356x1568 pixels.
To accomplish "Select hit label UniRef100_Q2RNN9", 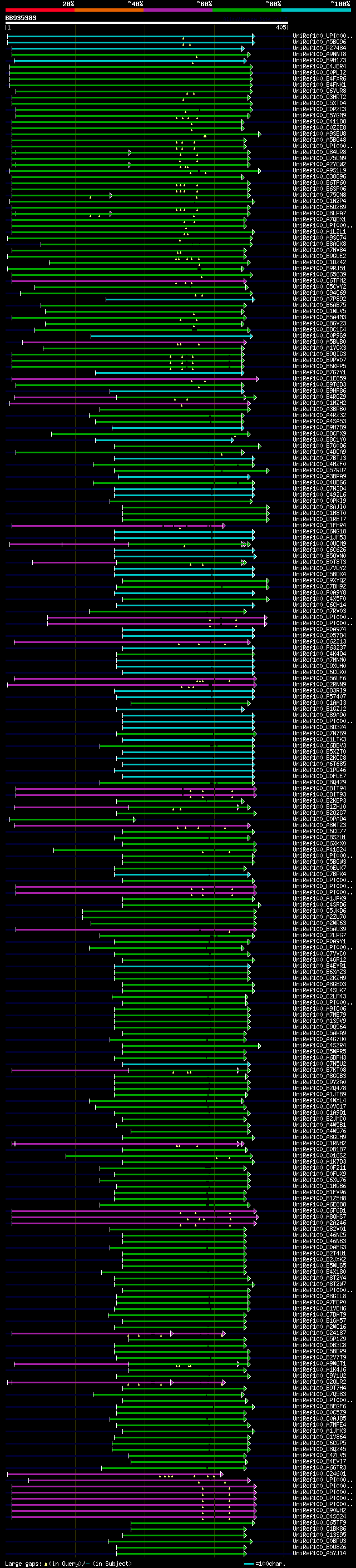I will (x=319, y=684).
